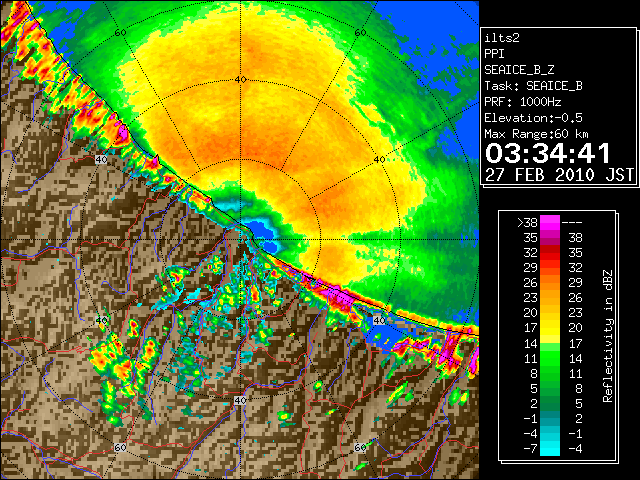Pick the red swatch beside the '32' legend label
640x480 pixels.
[550, 253]
